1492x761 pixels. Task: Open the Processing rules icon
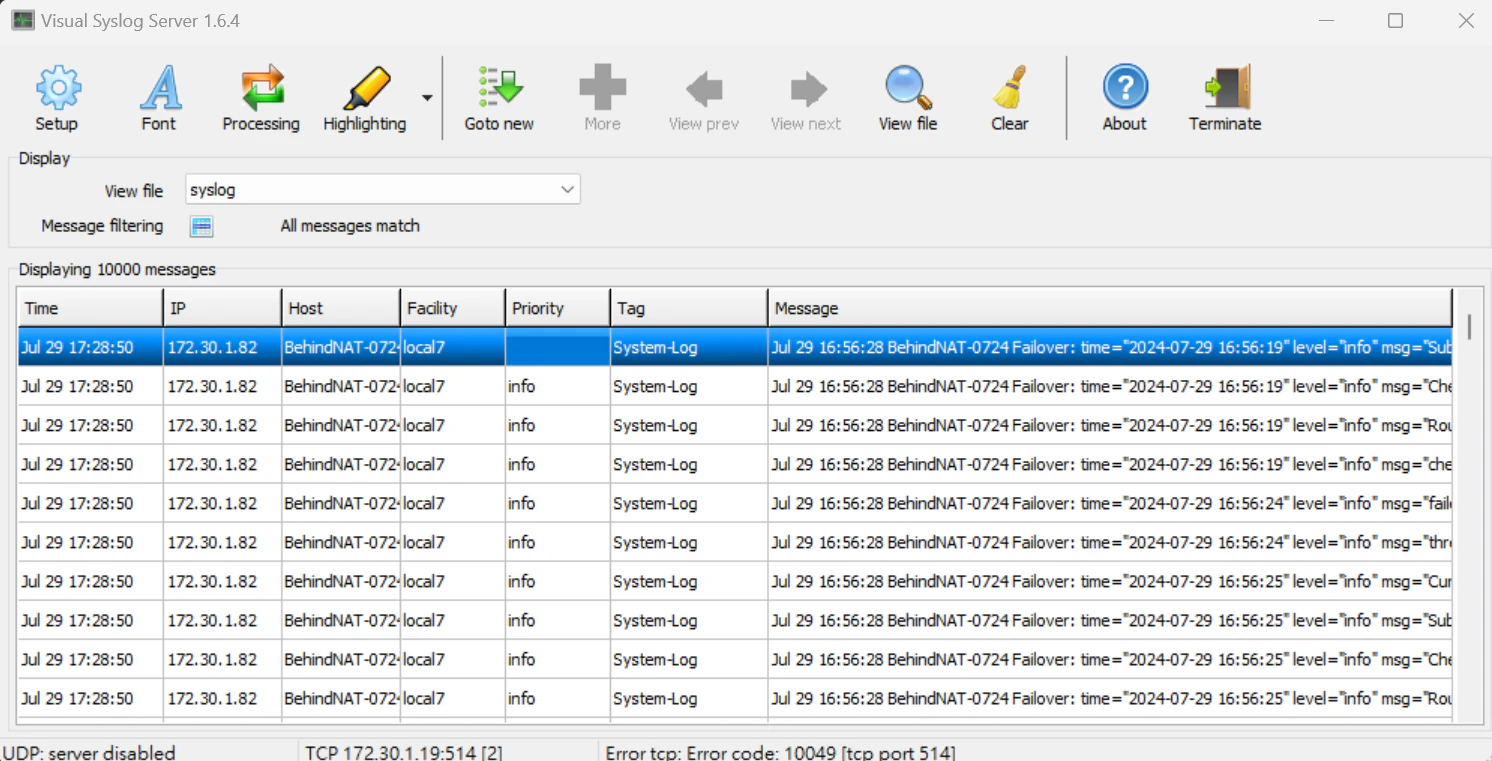tap(262, 88)
